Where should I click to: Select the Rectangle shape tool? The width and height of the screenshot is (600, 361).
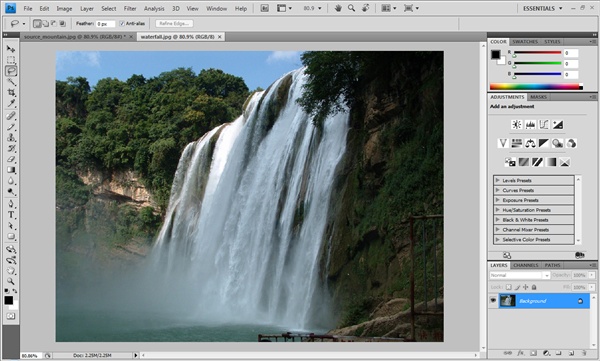tap(11, 237)
